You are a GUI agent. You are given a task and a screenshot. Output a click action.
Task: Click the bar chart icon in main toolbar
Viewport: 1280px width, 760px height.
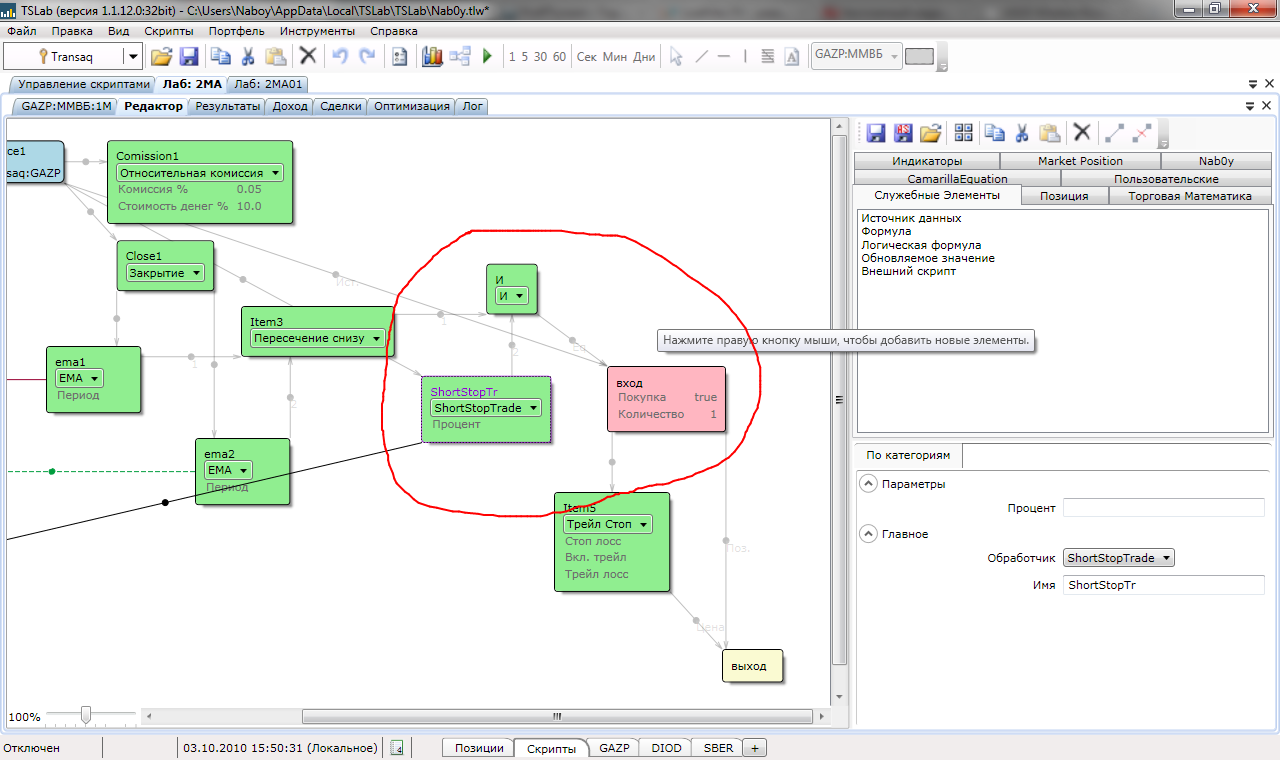tap(432, 57)
